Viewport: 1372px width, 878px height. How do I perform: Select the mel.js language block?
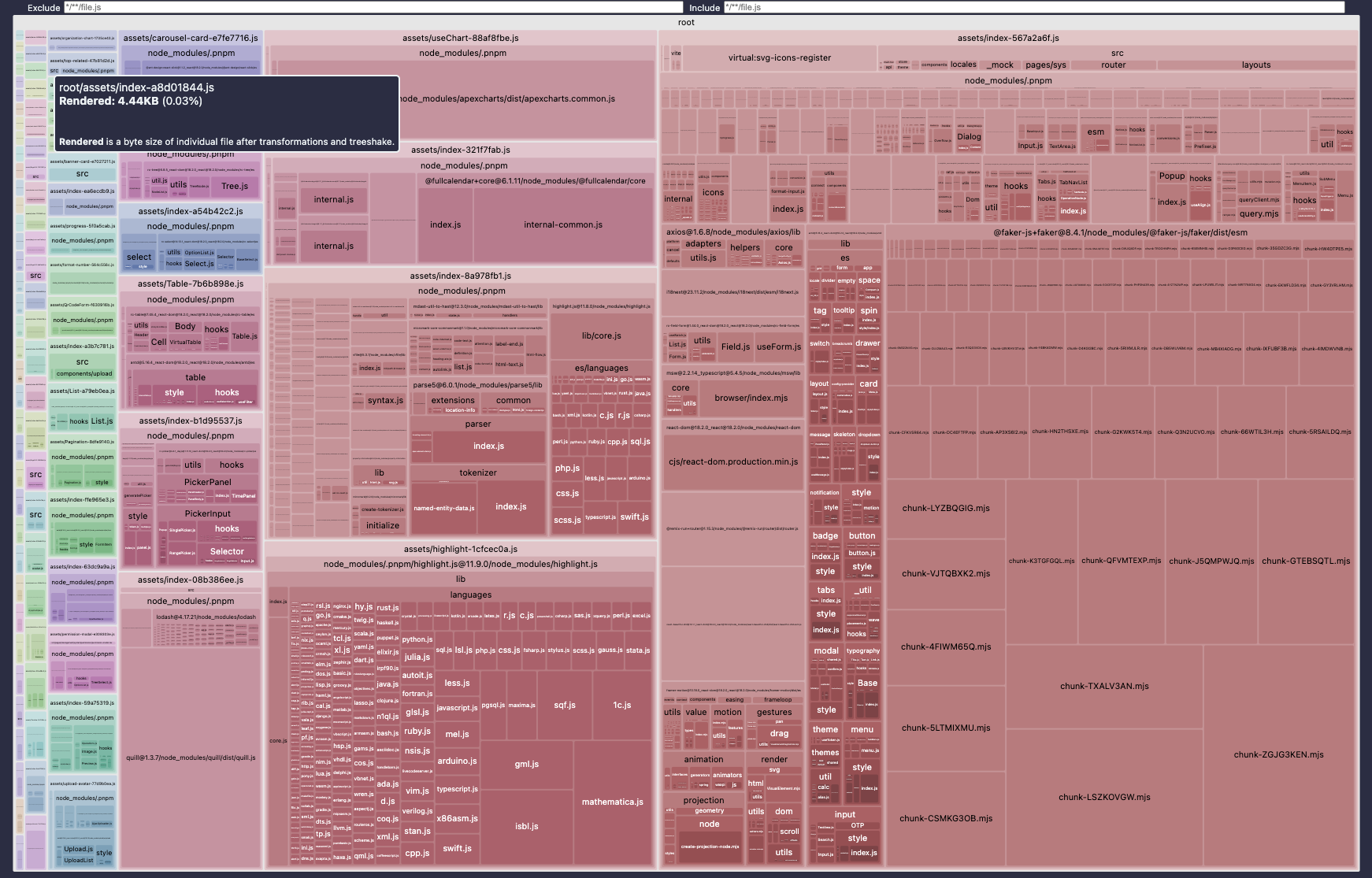[x=458, y=734]
